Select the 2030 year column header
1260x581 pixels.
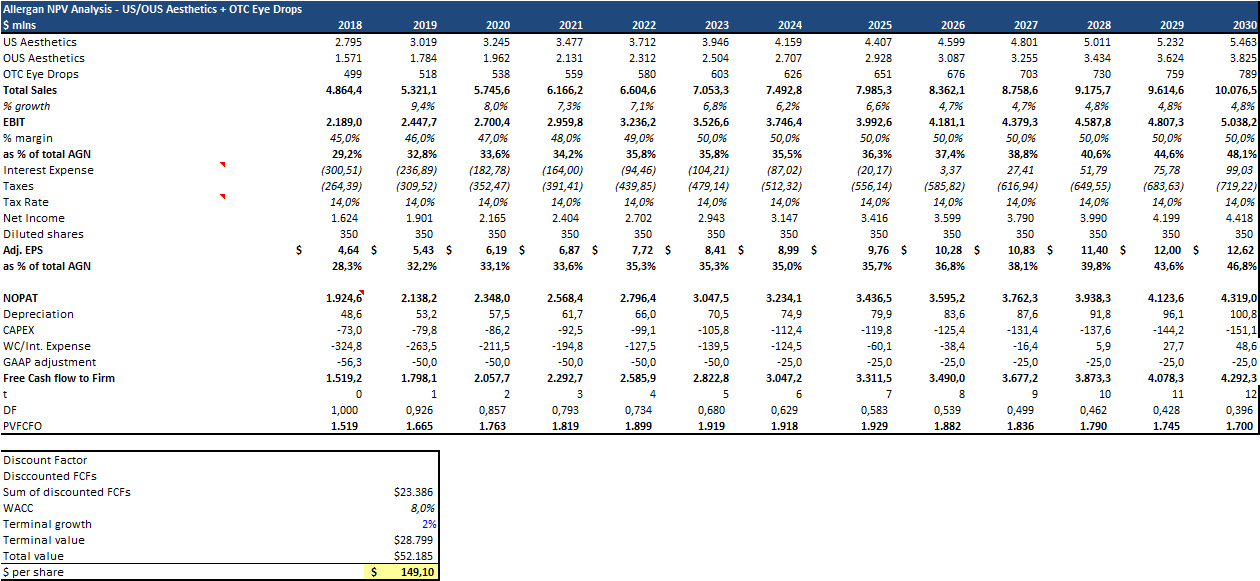(x=1243, y=25)
